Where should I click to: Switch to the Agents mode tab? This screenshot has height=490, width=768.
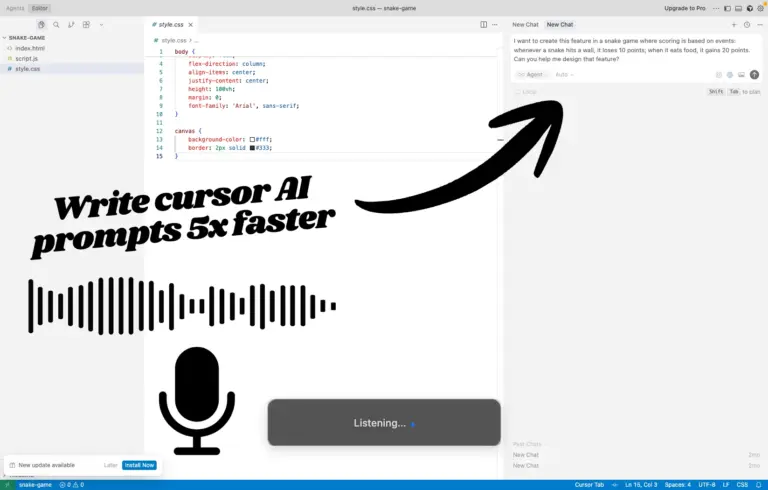point(15,8)
